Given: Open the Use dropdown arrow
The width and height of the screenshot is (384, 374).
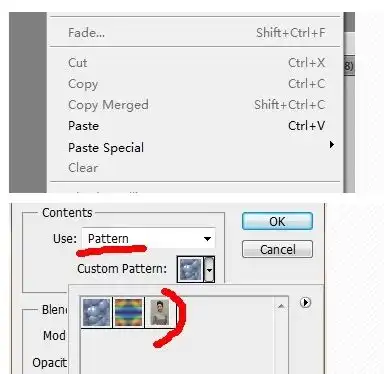Looking at the screenshot, I should point(207,239).
